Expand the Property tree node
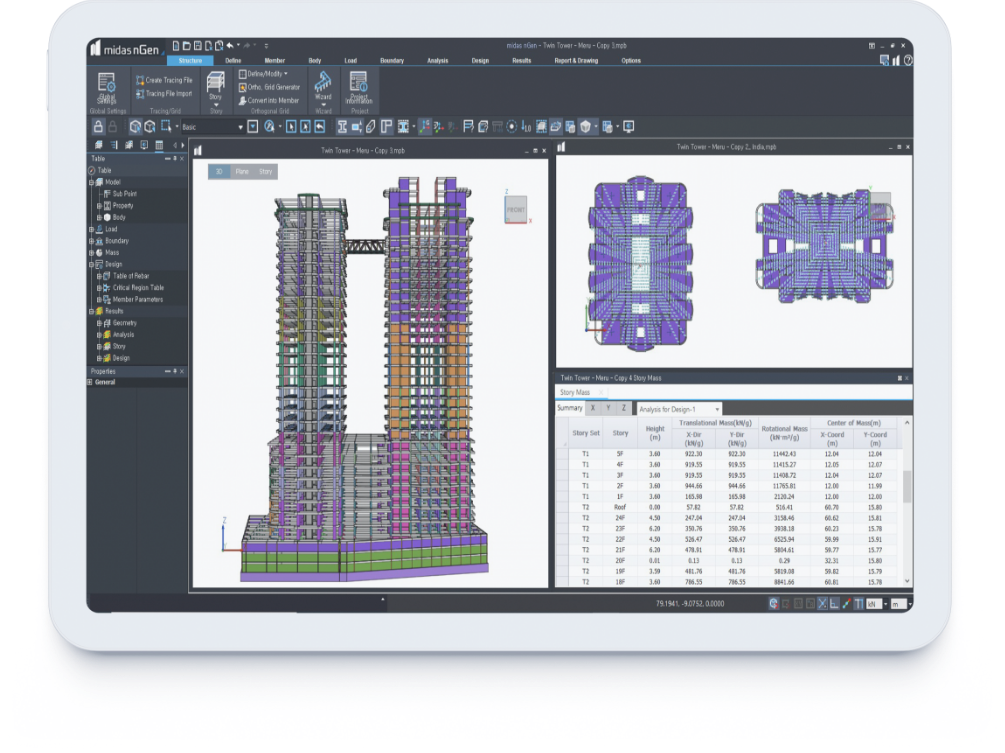1005x753 pixels. click(99, 206)
